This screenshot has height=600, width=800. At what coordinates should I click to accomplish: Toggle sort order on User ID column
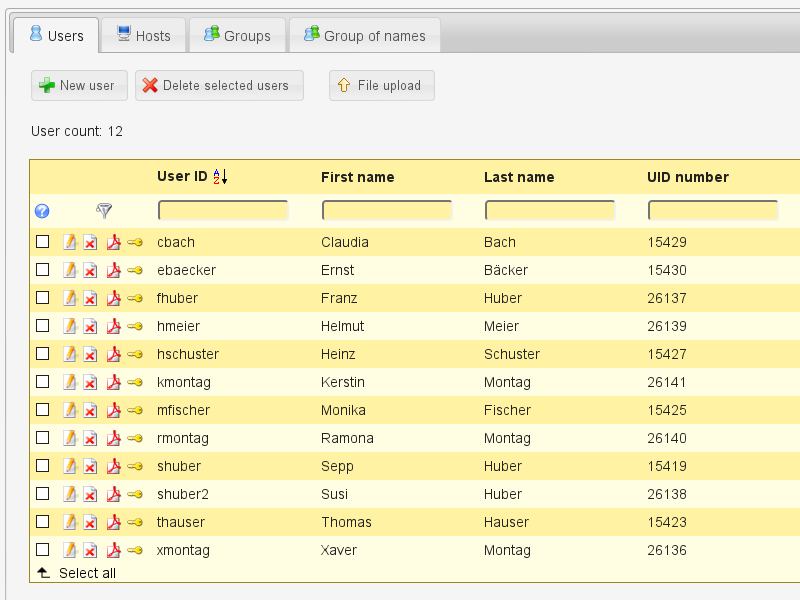221,177
